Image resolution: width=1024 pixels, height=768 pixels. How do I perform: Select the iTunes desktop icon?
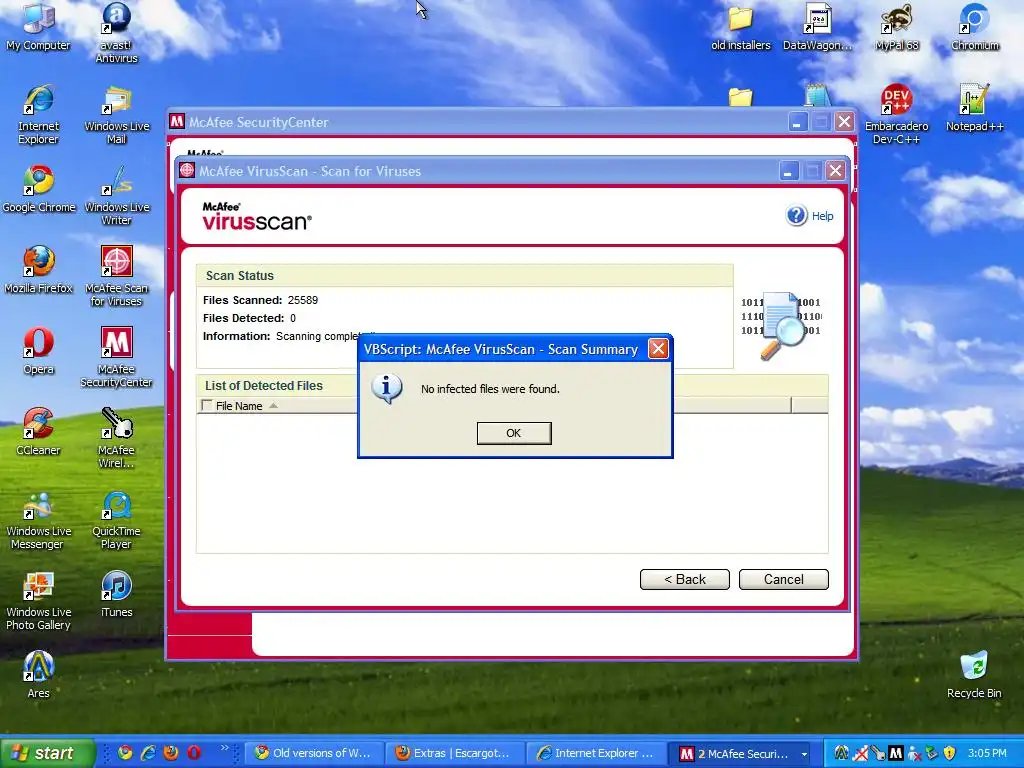116,594
